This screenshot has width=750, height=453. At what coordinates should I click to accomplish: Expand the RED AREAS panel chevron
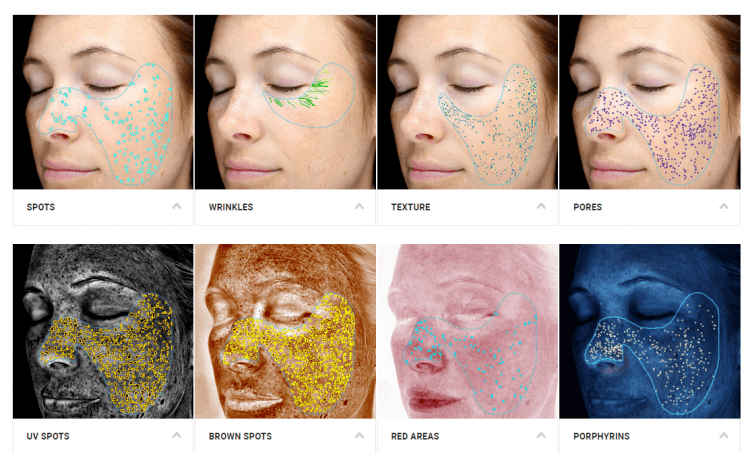pyautogui.click(x=541, y=435)
